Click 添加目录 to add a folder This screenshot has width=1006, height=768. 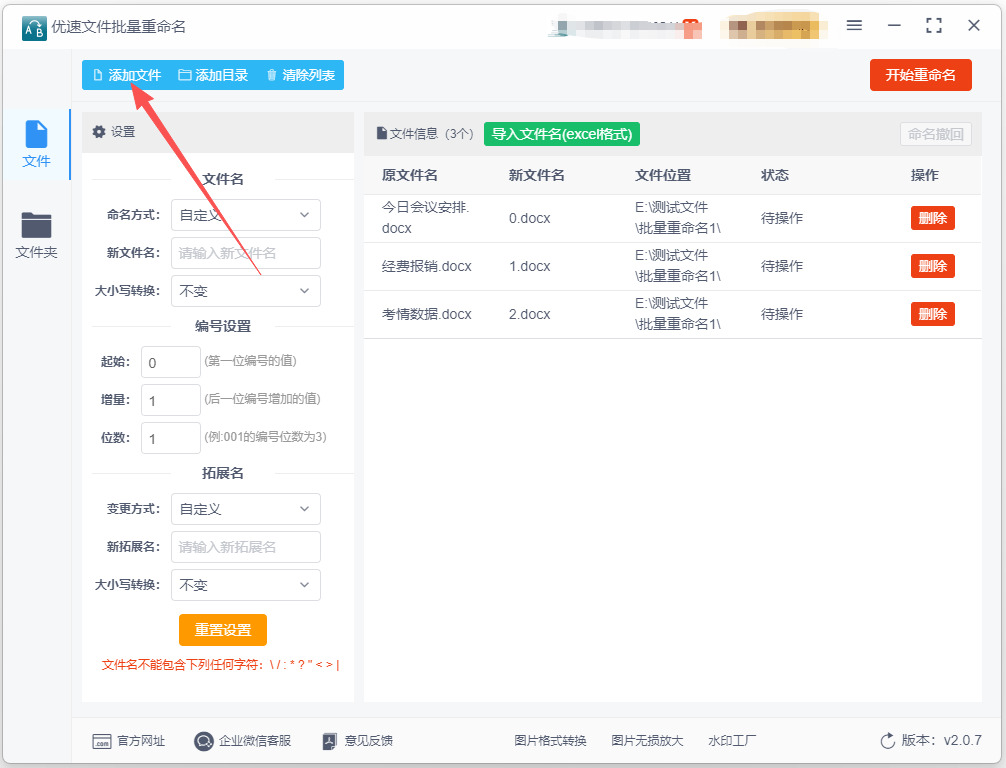(x=213, y=75)
